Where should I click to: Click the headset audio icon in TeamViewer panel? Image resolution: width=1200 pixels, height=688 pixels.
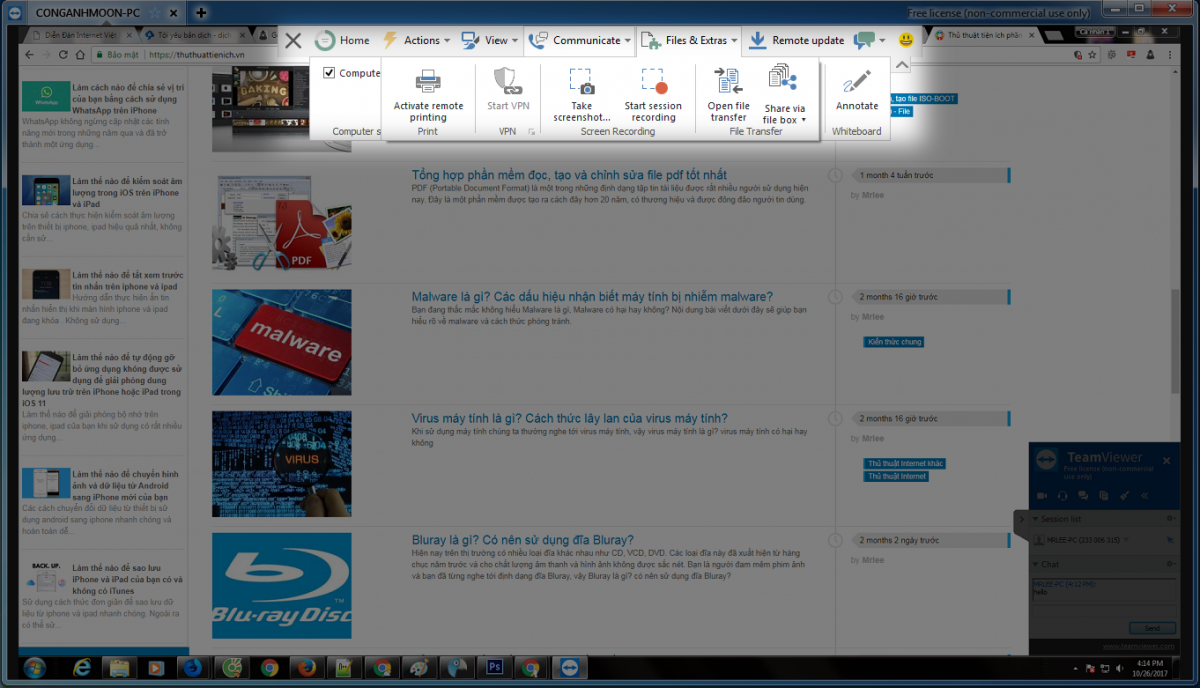tap(1062, 495)
